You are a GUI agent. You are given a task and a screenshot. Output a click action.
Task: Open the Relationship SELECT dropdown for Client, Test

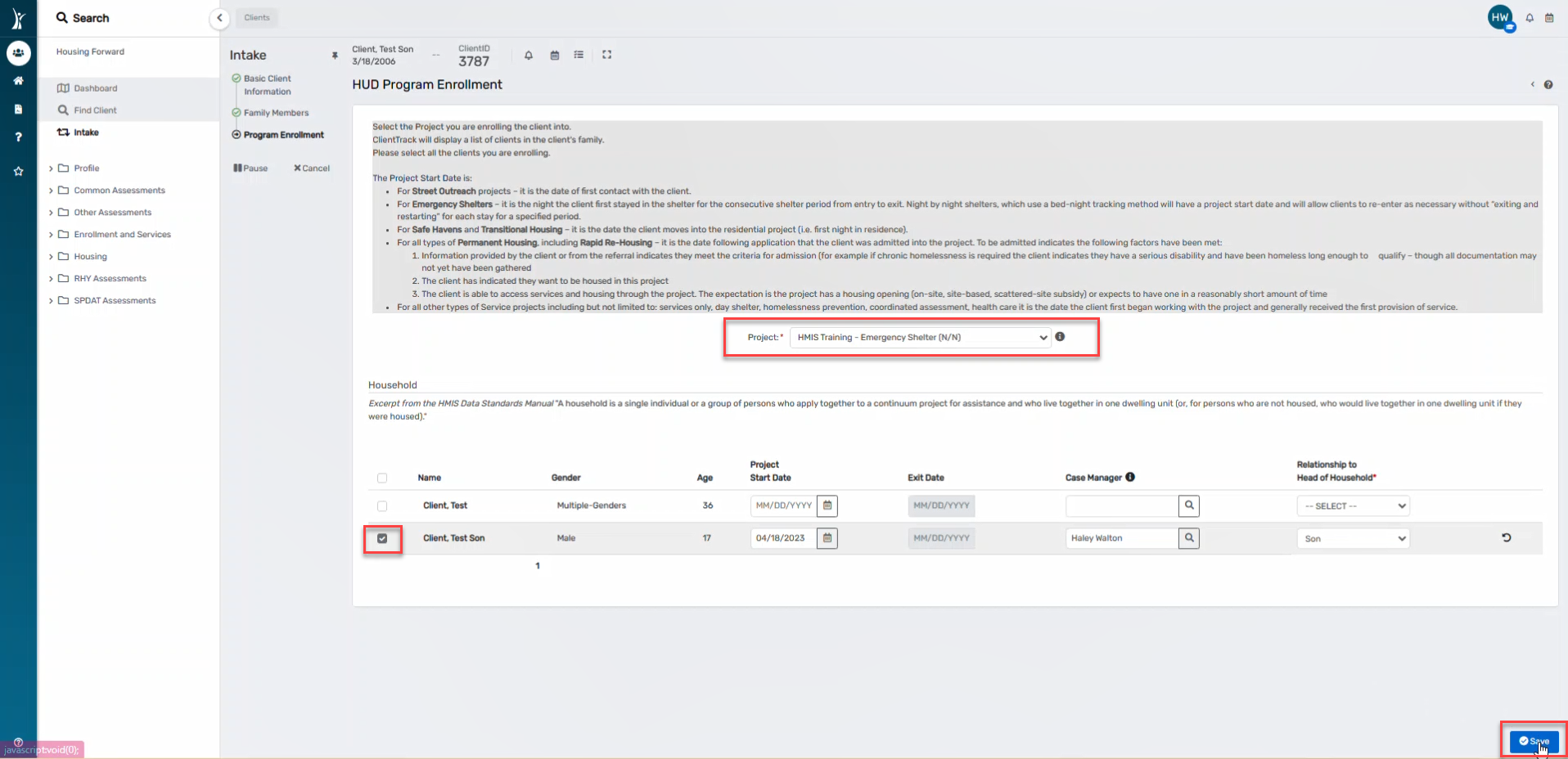coord(1352,505)
